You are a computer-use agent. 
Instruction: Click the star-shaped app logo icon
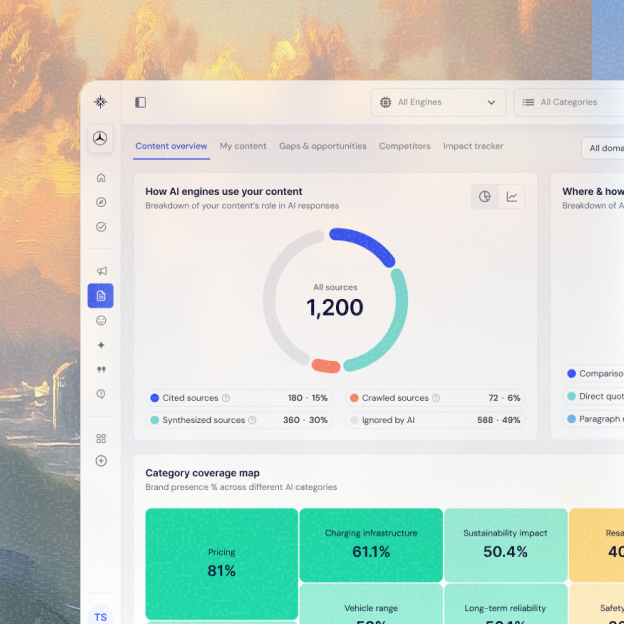click(100, 102)
